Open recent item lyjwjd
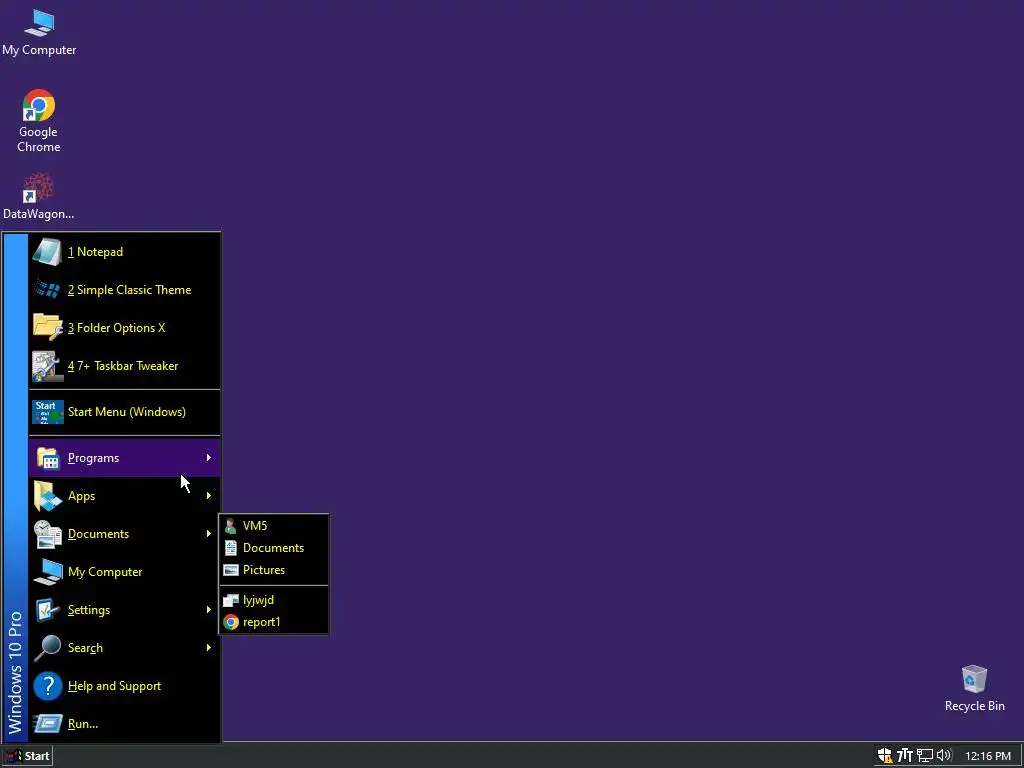The width and height of the screenshot is (1024, 768). [274, 600]
